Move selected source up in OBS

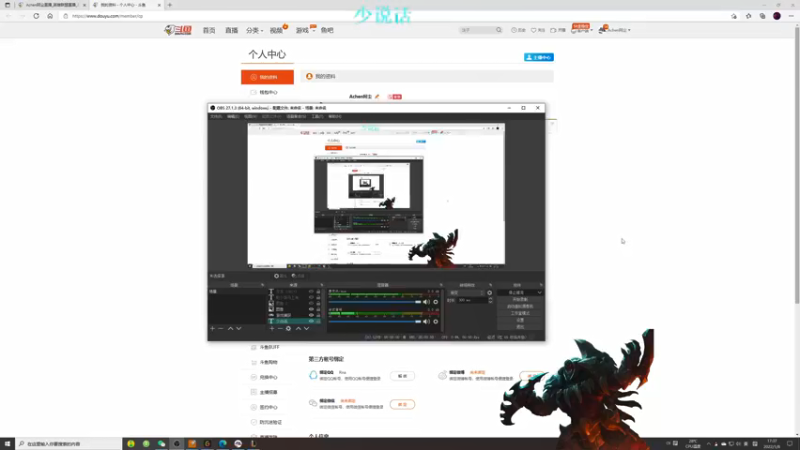click(x=298, y=329)
